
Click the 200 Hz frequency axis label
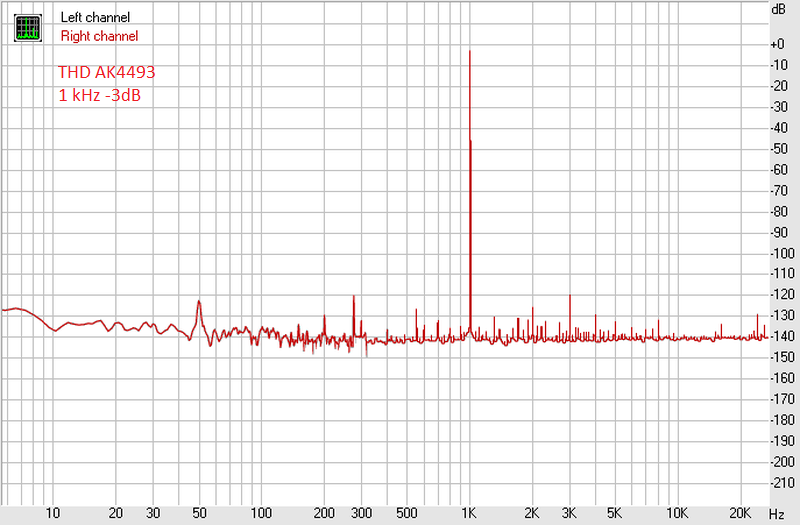click(324, 513)
